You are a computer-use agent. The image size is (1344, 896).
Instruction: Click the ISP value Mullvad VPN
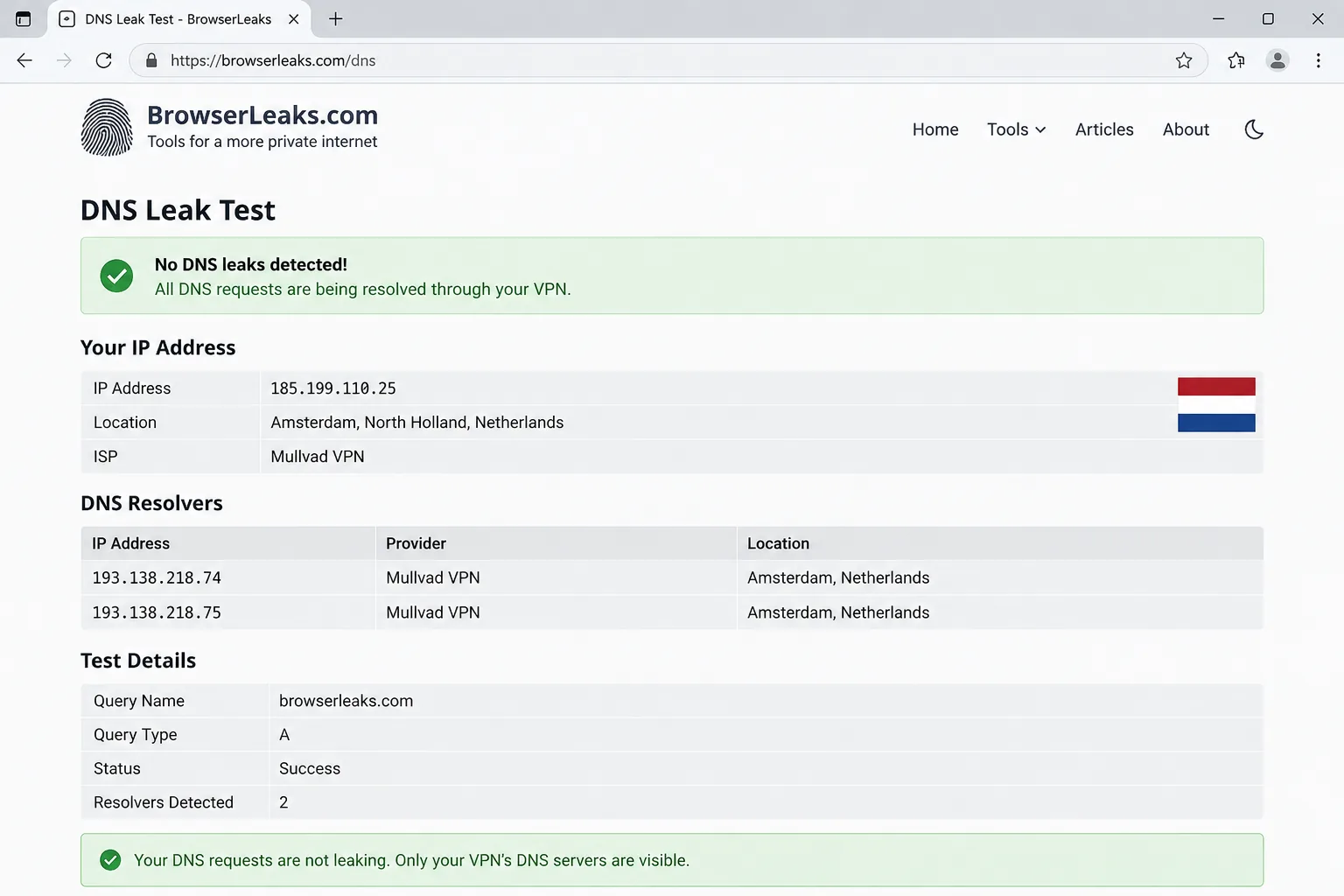pos(318,457)
